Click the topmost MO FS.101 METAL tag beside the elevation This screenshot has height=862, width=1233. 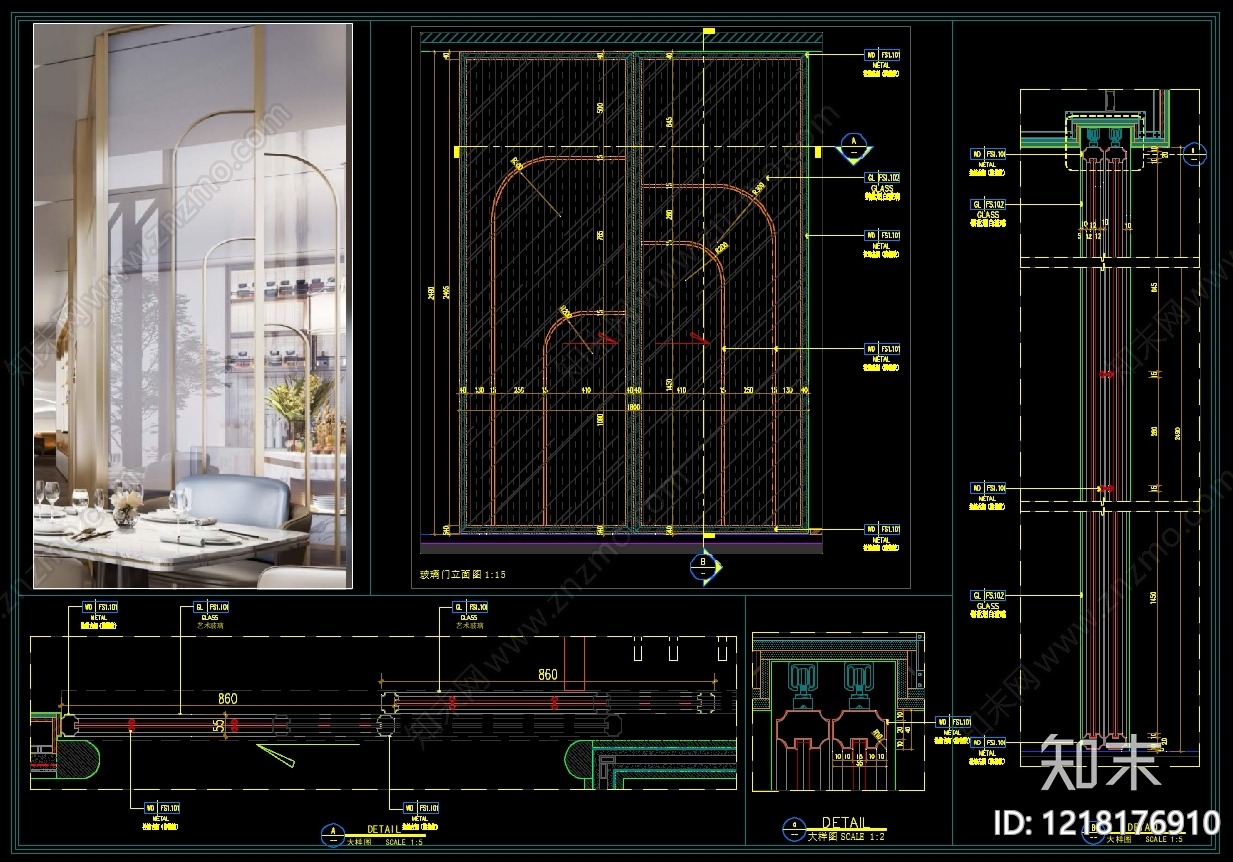point(882,64)
